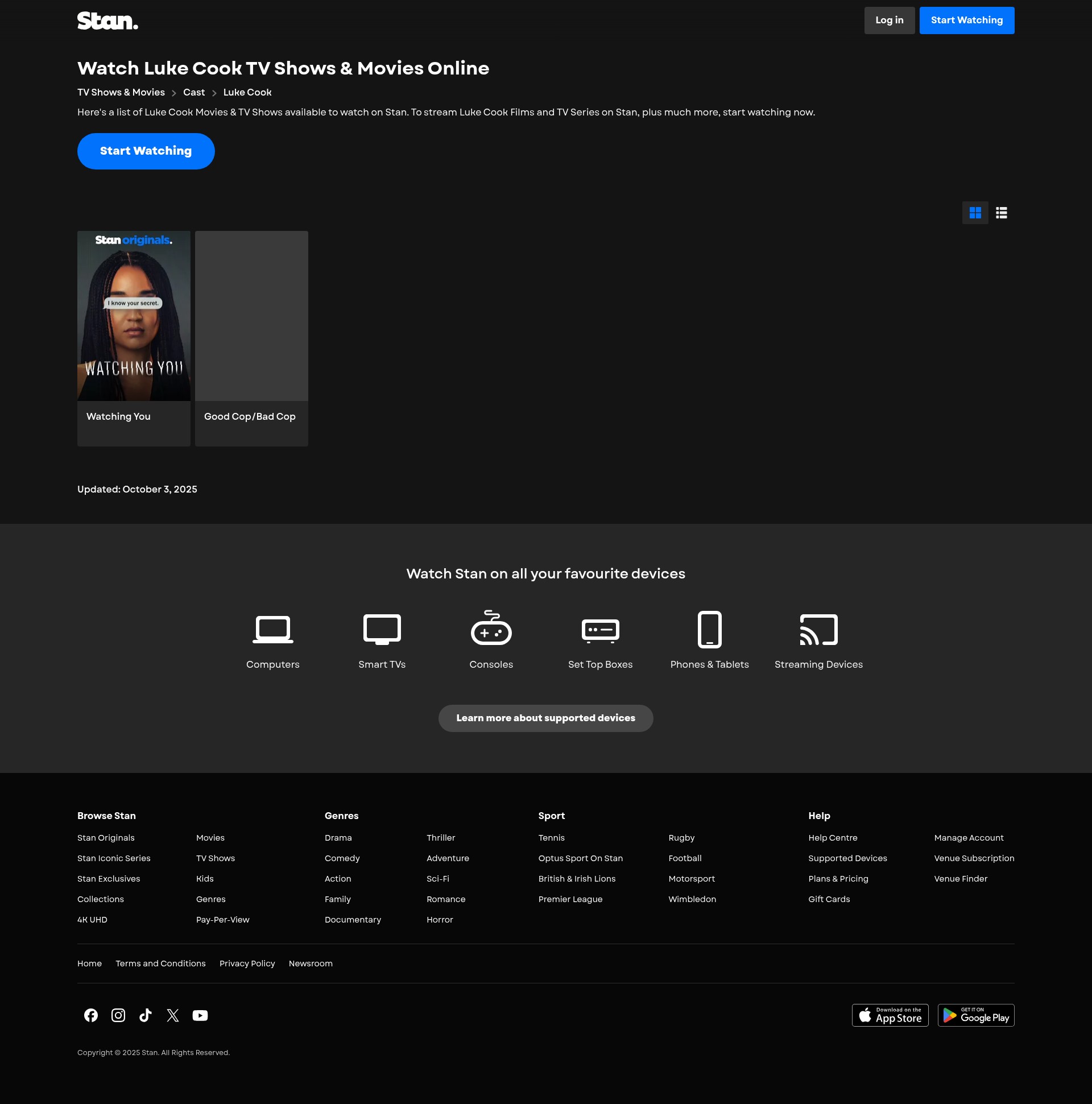Open Tennis sport link

[552, 838]
